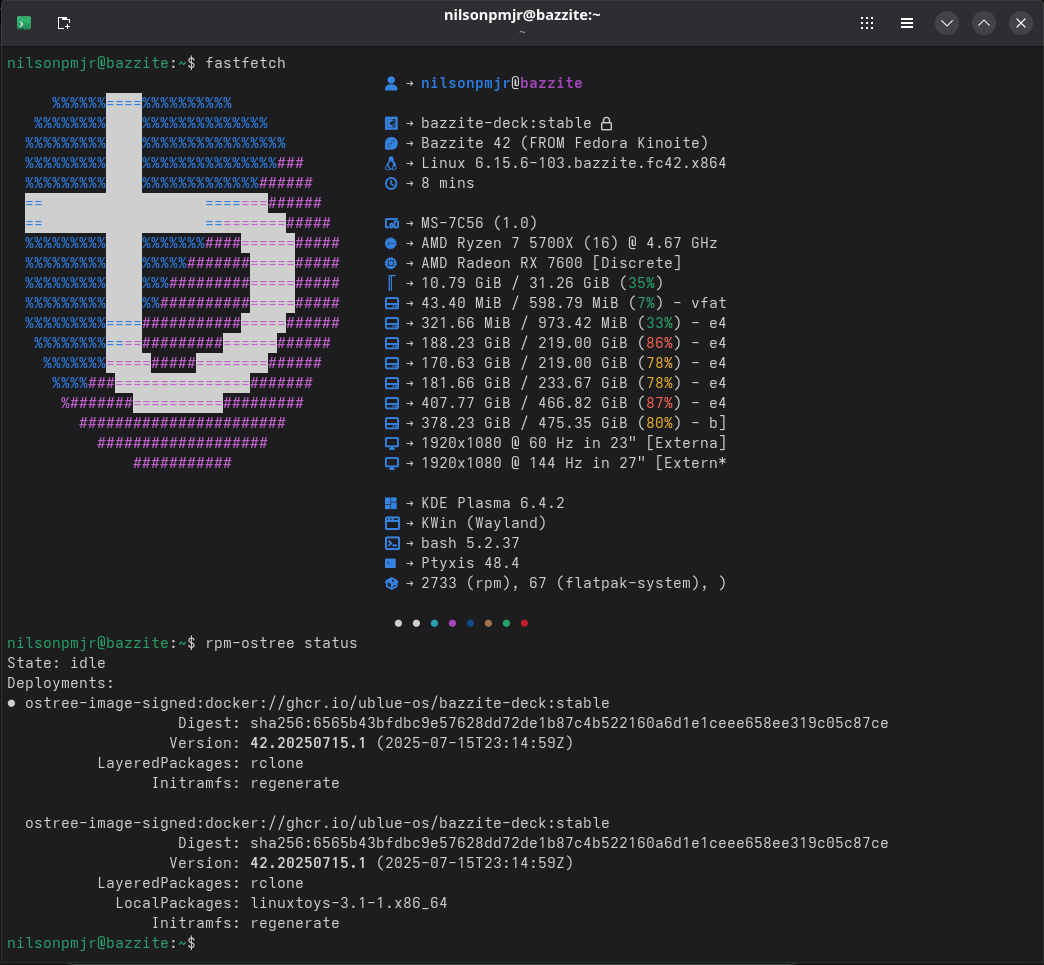The width and height of the screenshot is (1044, 965).
Task: Click the dark blue color dot
Action: pyautogui.click(x=470, y=623)
